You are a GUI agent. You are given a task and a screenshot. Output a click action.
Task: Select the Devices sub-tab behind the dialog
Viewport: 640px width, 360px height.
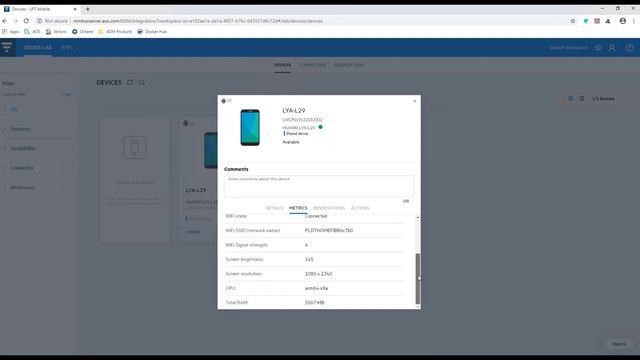[282, 65]
